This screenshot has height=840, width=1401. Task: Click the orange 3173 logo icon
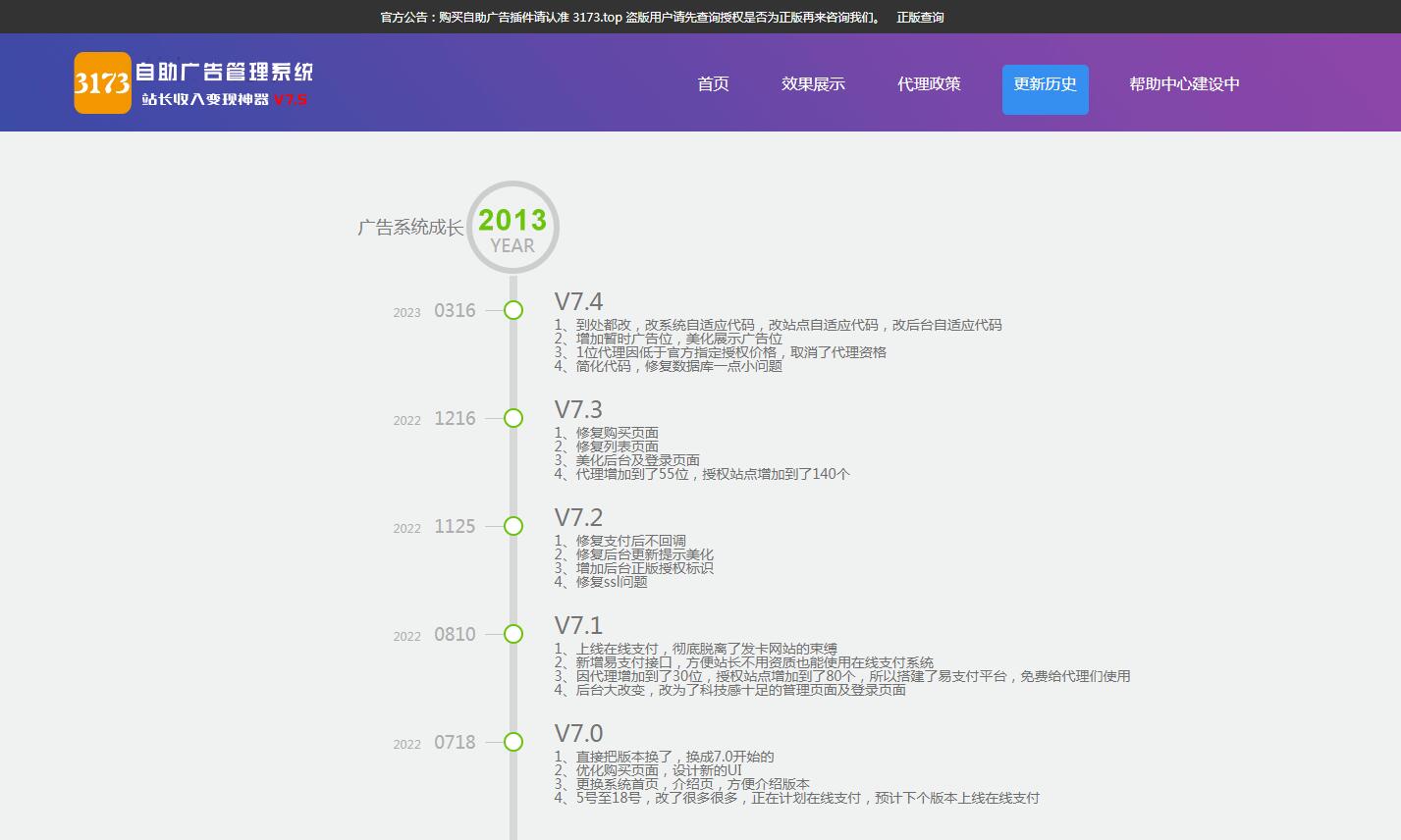[x=102, y=83]
